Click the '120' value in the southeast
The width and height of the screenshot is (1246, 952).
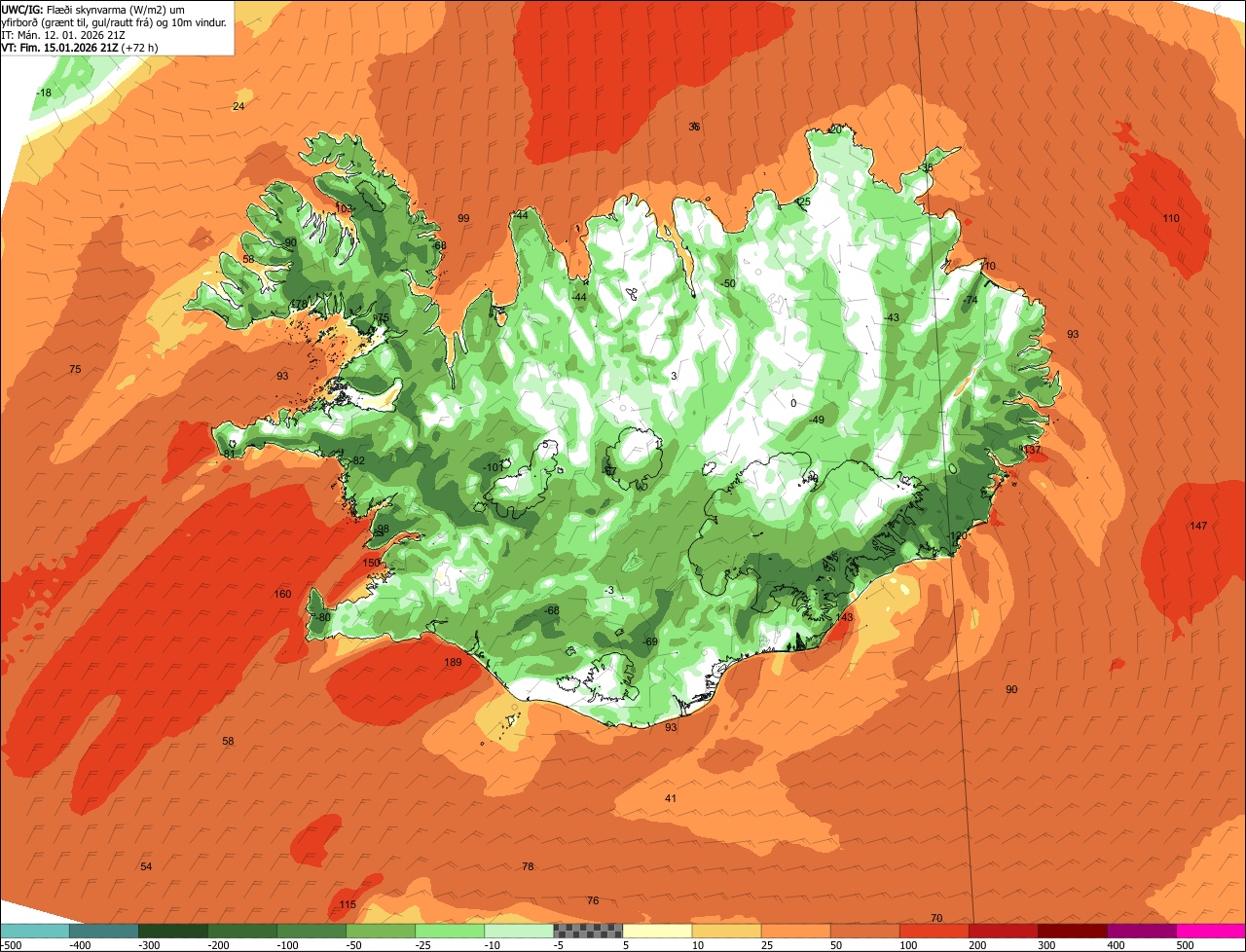[x=959, y=536]
